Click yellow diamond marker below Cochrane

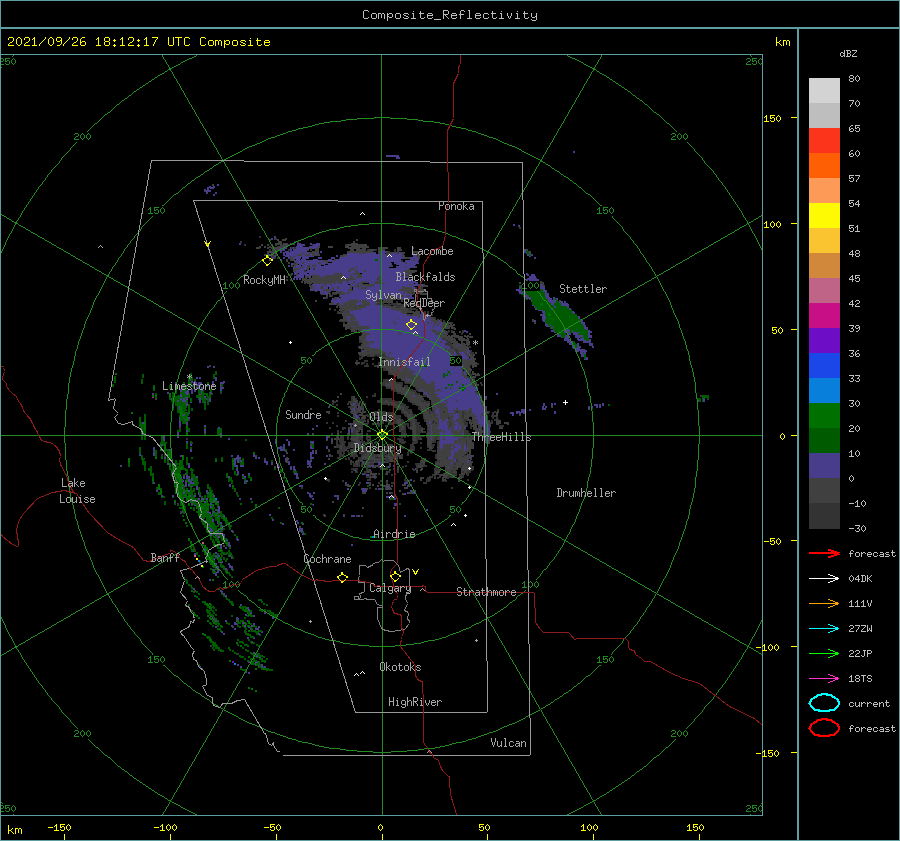click(342, 577)
